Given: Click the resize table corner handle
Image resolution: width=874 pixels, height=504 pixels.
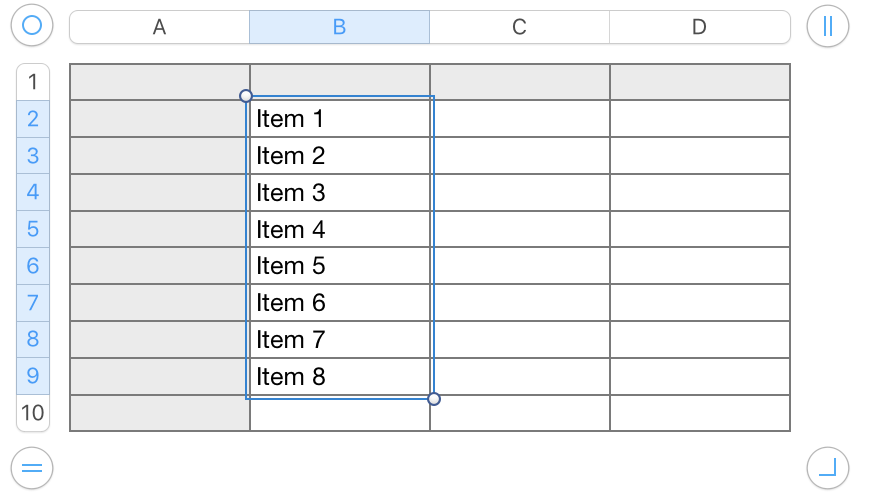Looking at the screenshot, I should pos(827,467).
